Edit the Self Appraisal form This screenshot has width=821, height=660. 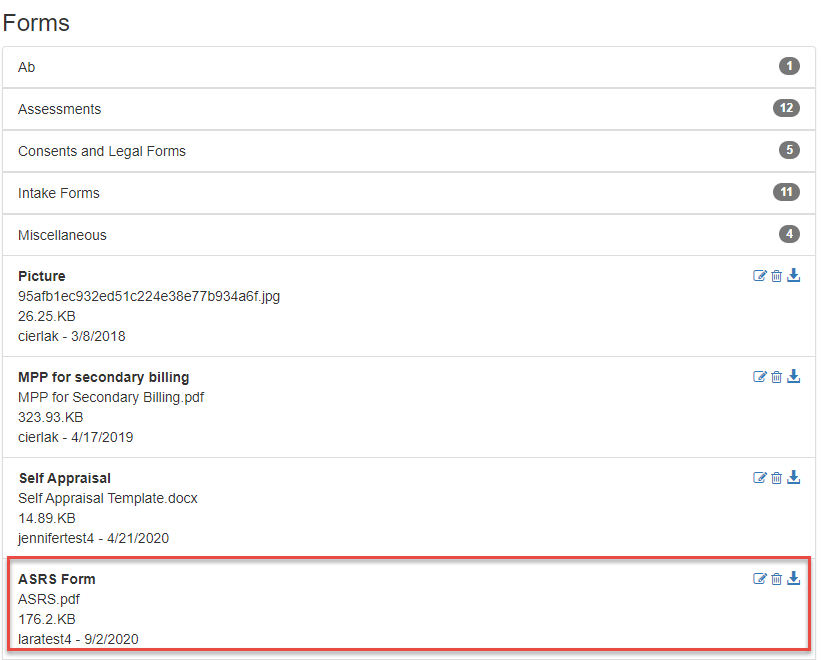pyautogui.click(x=759, y=478)
